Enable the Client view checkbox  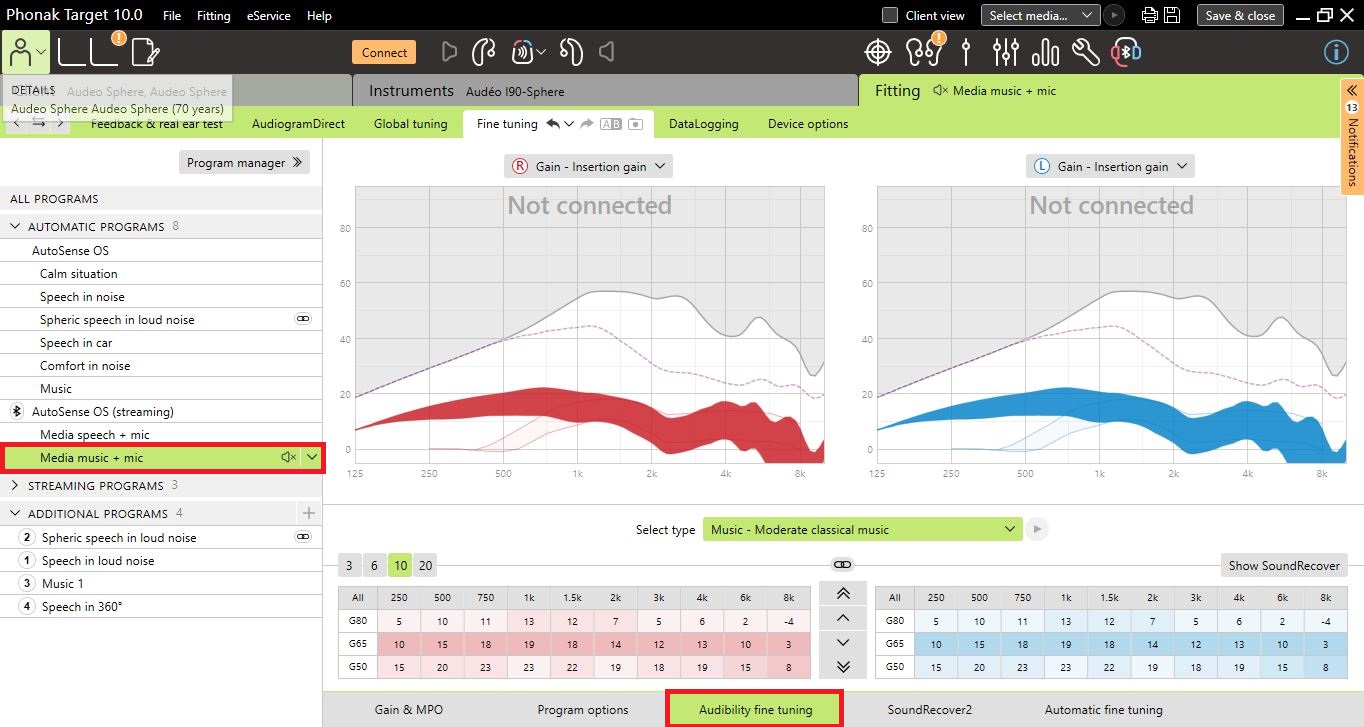pos(889,15)
